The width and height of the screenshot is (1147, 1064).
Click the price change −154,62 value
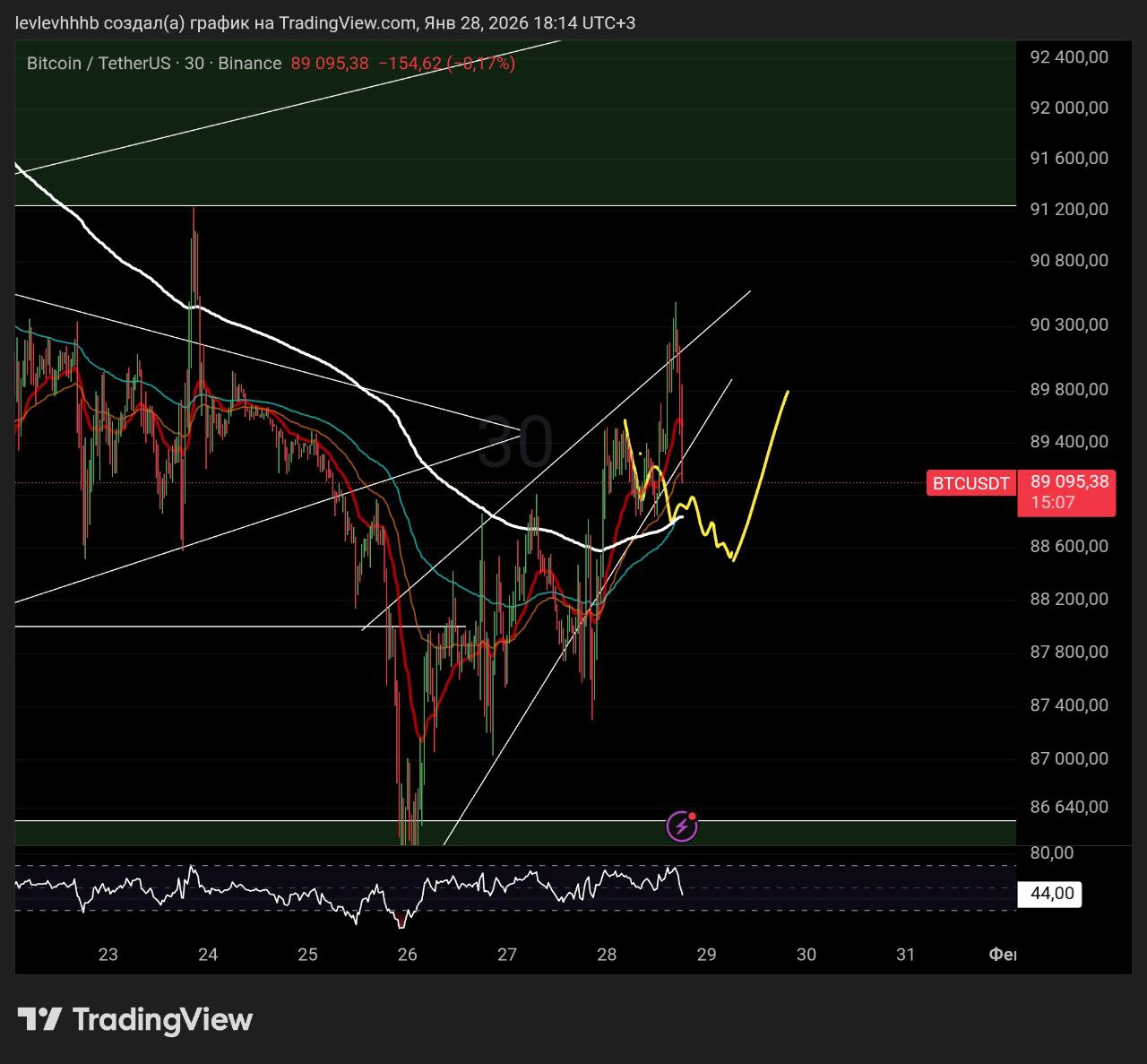pos(410,64)
